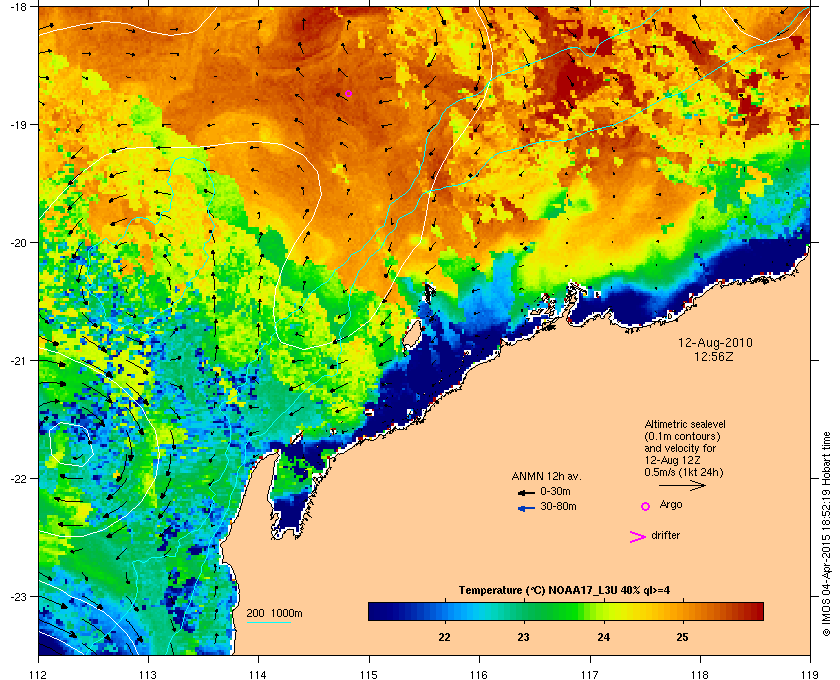
Task: Click the magenta Argo circle on the map
Action: [348, 94]
